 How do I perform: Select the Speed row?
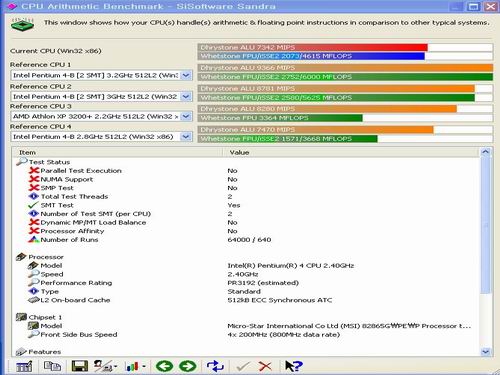click(246, 274)
